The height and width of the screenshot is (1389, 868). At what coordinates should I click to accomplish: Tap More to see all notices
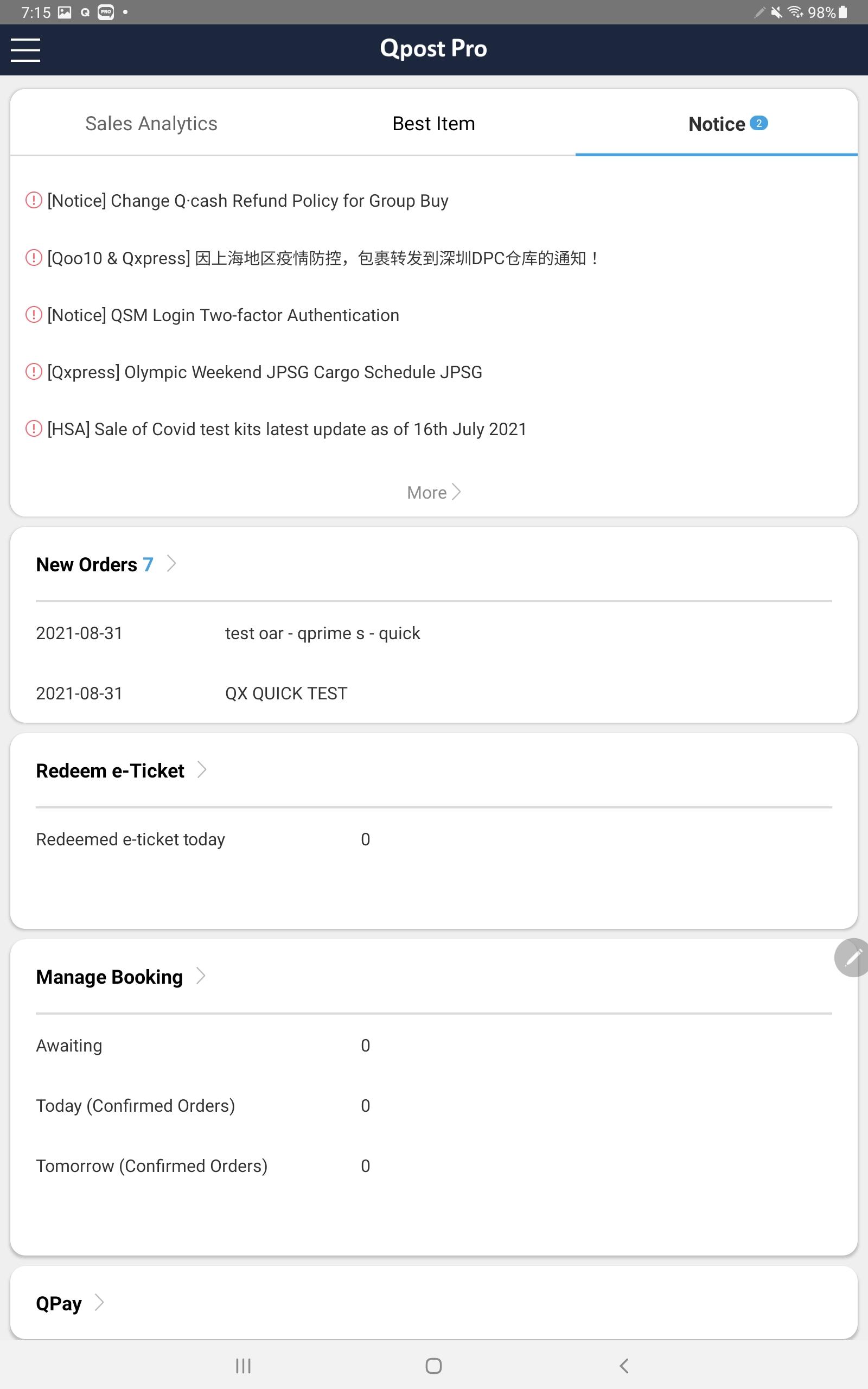point(433,493)
